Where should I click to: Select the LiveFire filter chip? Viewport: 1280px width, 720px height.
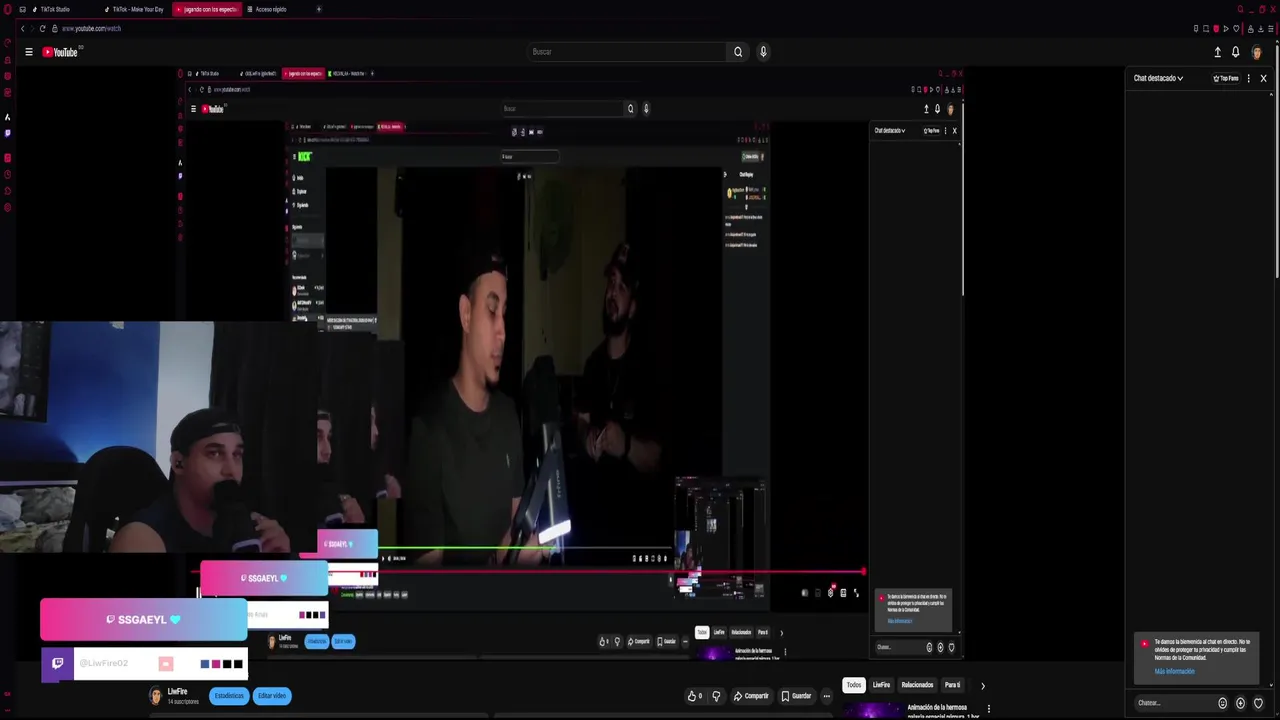tap(881, 685)
